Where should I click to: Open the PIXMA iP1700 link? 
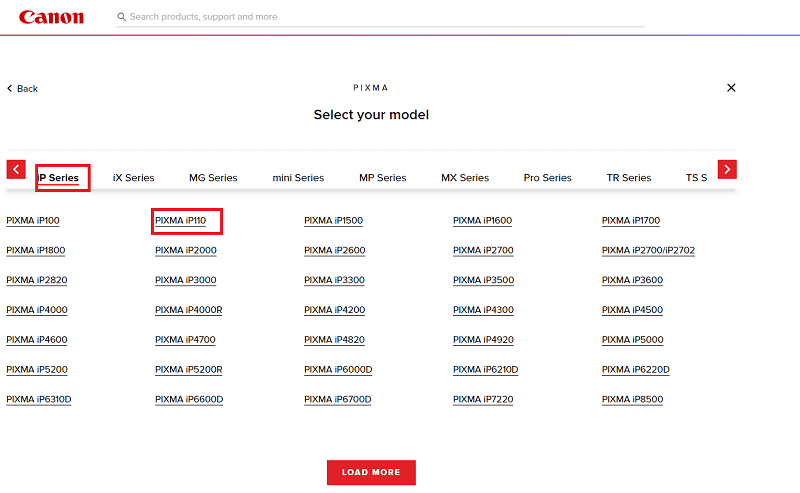[x=631, y=220]
